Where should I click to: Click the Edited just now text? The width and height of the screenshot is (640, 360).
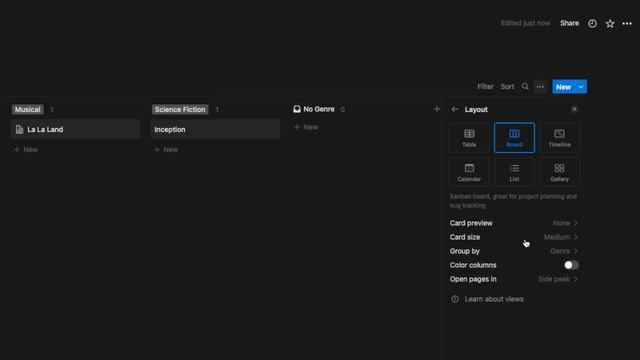tap(525, 23)
